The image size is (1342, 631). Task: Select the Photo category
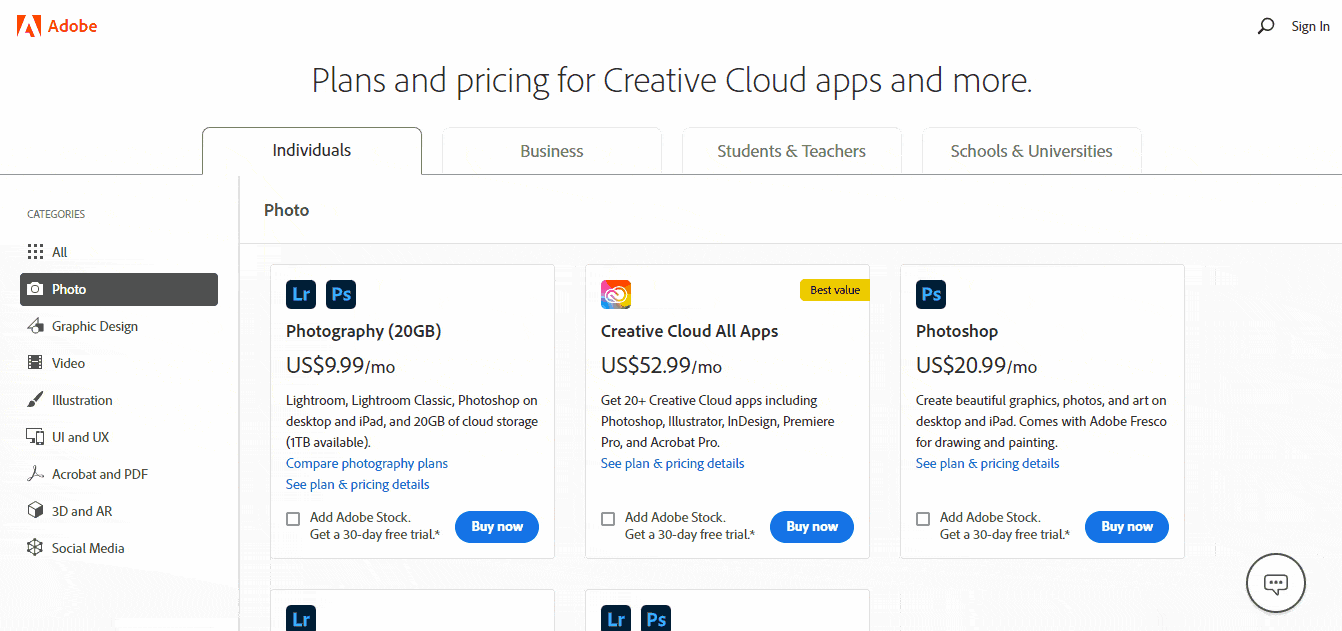pos(119,289)
